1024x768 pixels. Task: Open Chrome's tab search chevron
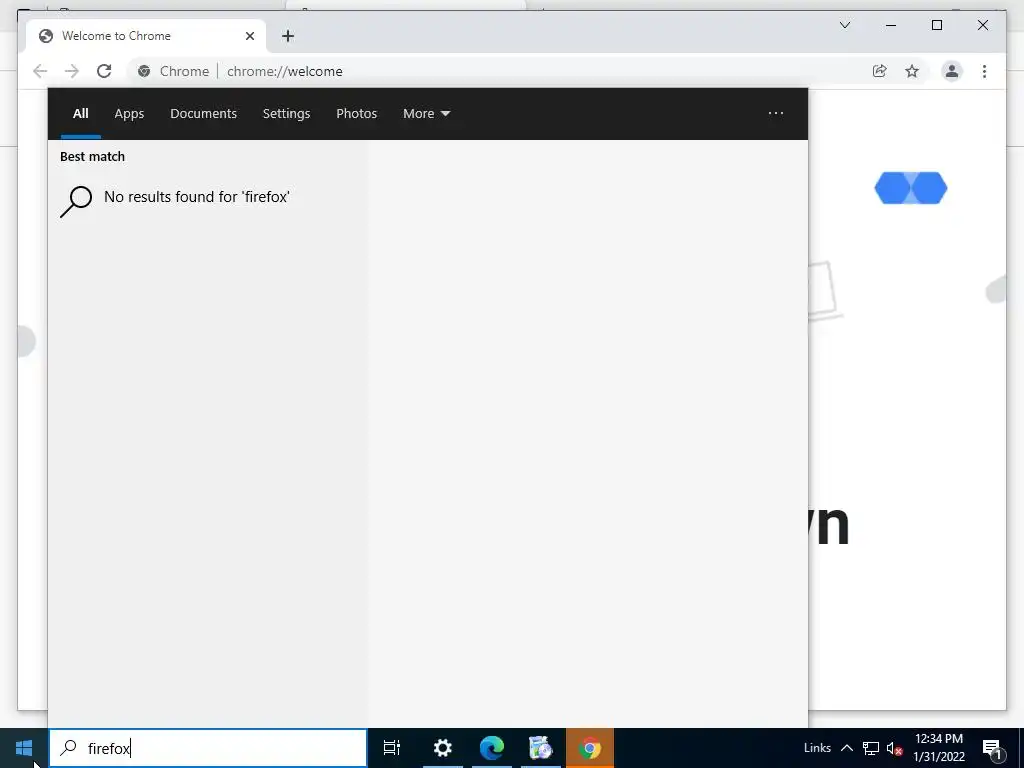pos(845,25)
